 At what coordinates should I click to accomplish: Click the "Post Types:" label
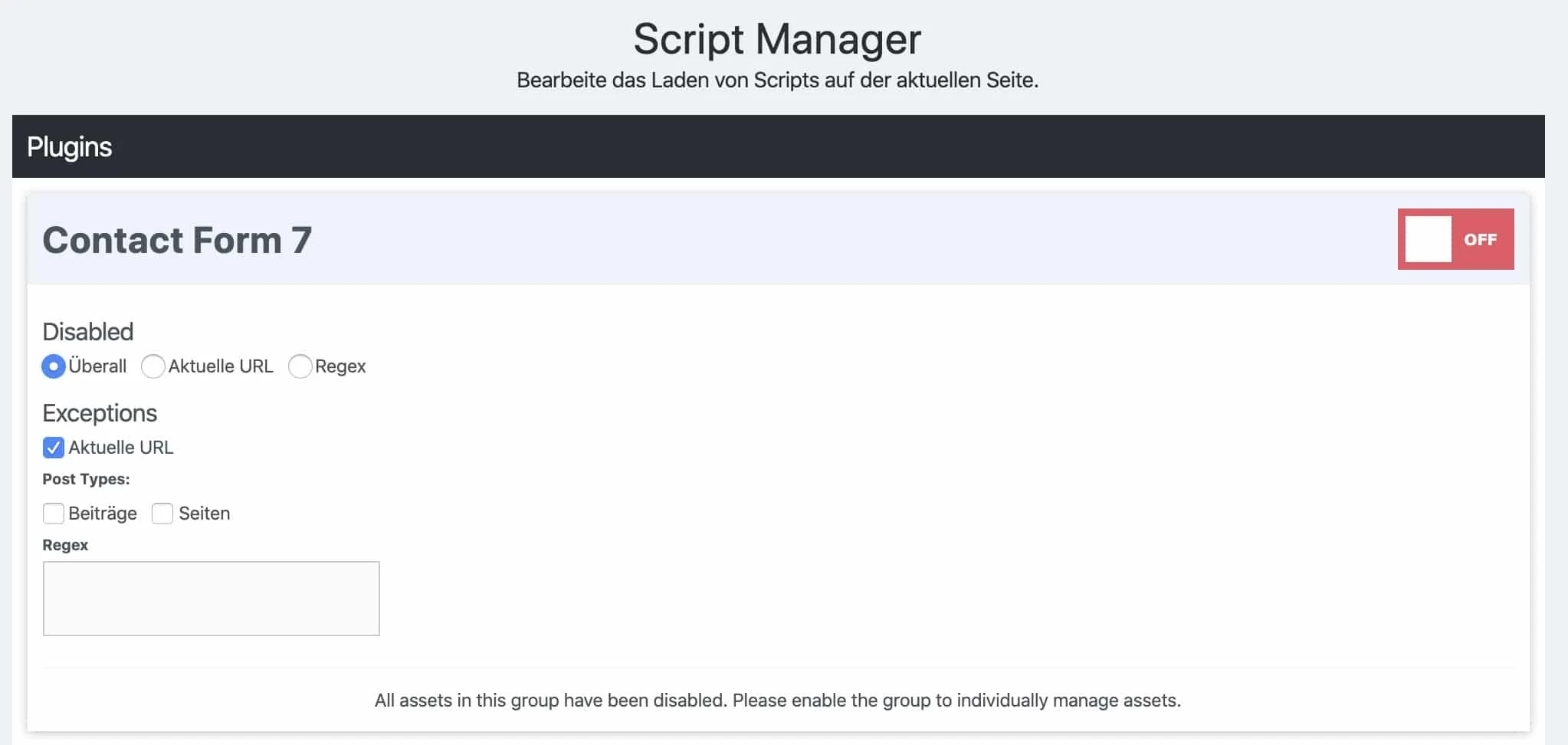click(x=86, y=478)
